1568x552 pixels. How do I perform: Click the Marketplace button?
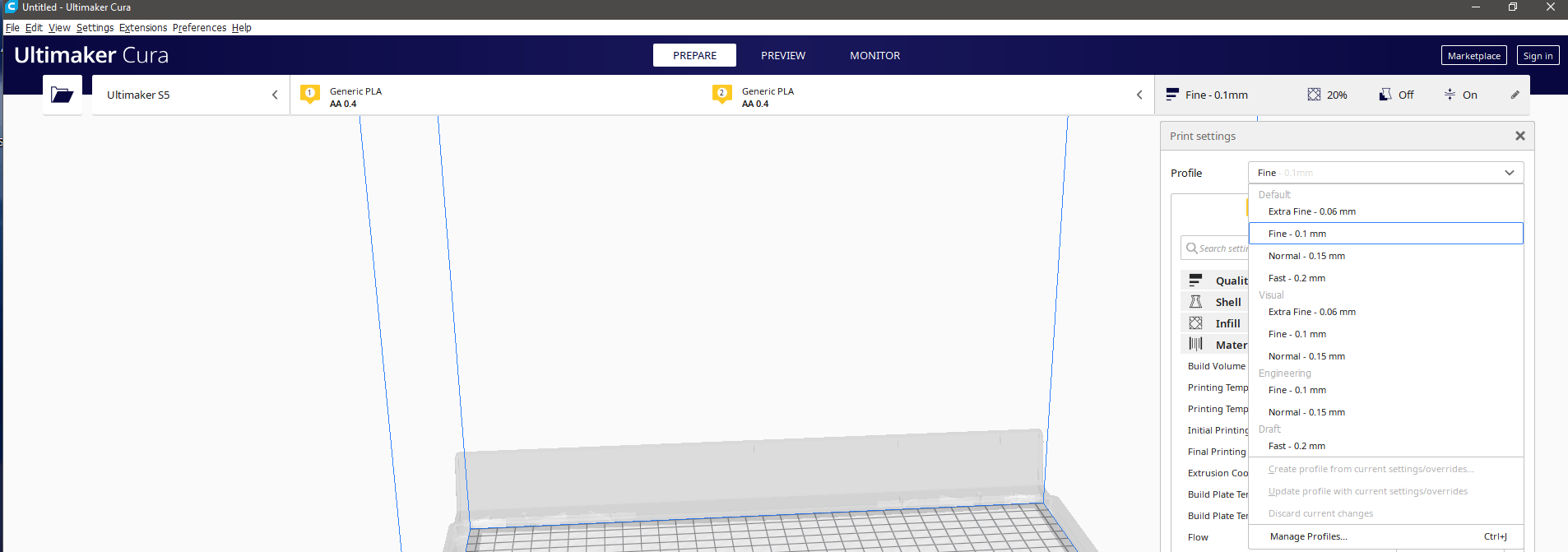coord(1473,55)
